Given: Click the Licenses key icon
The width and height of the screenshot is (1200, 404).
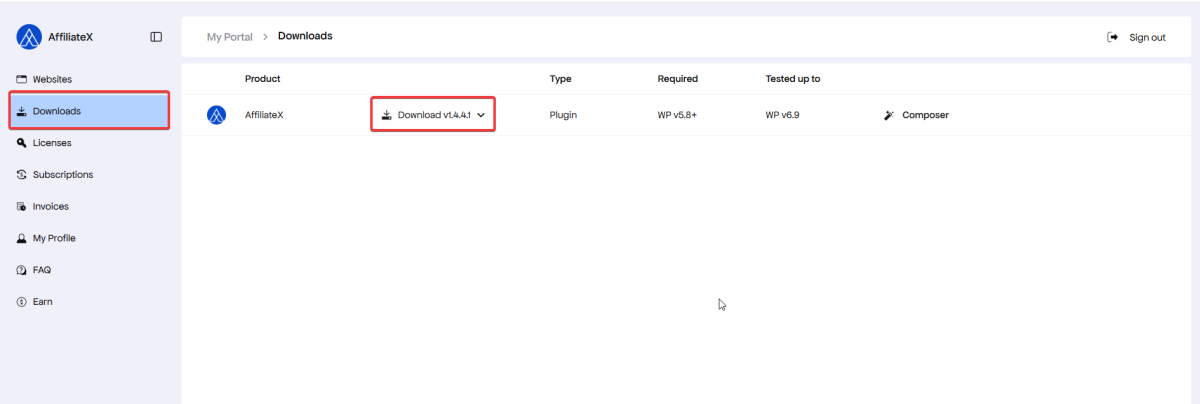Looking at the screenshot, I should point(22,143).
